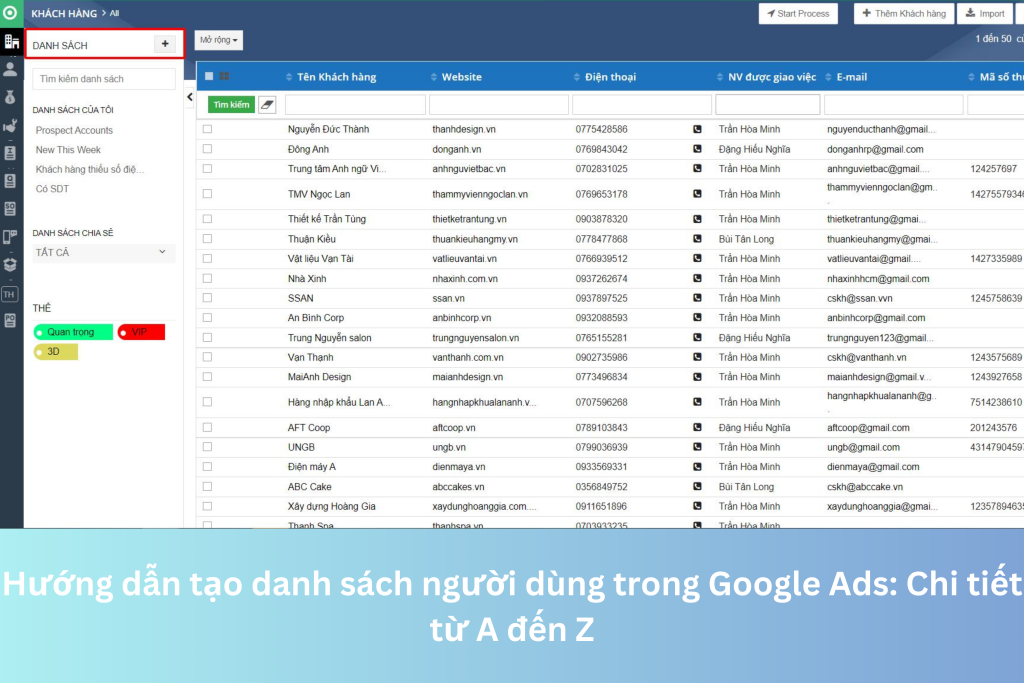Screen dimensions: 1024x683
Task: Click phone number '0933569331'
Action: point(601,467)
